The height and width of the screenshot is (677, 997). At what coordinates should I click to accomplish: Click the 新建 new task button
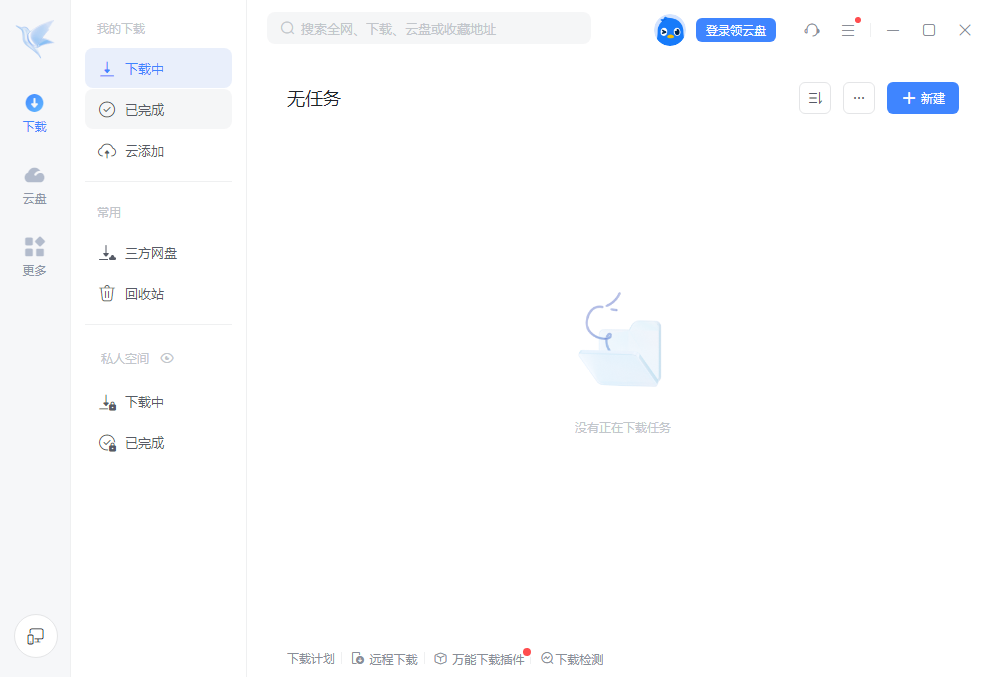(923, 98)
